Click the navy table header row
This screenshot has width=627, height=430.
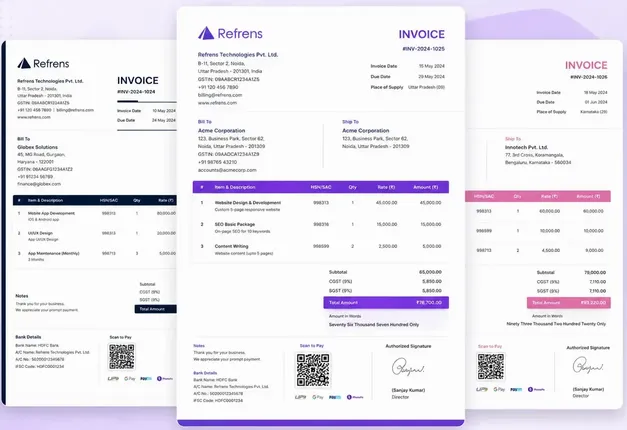(x=95, y=200)
